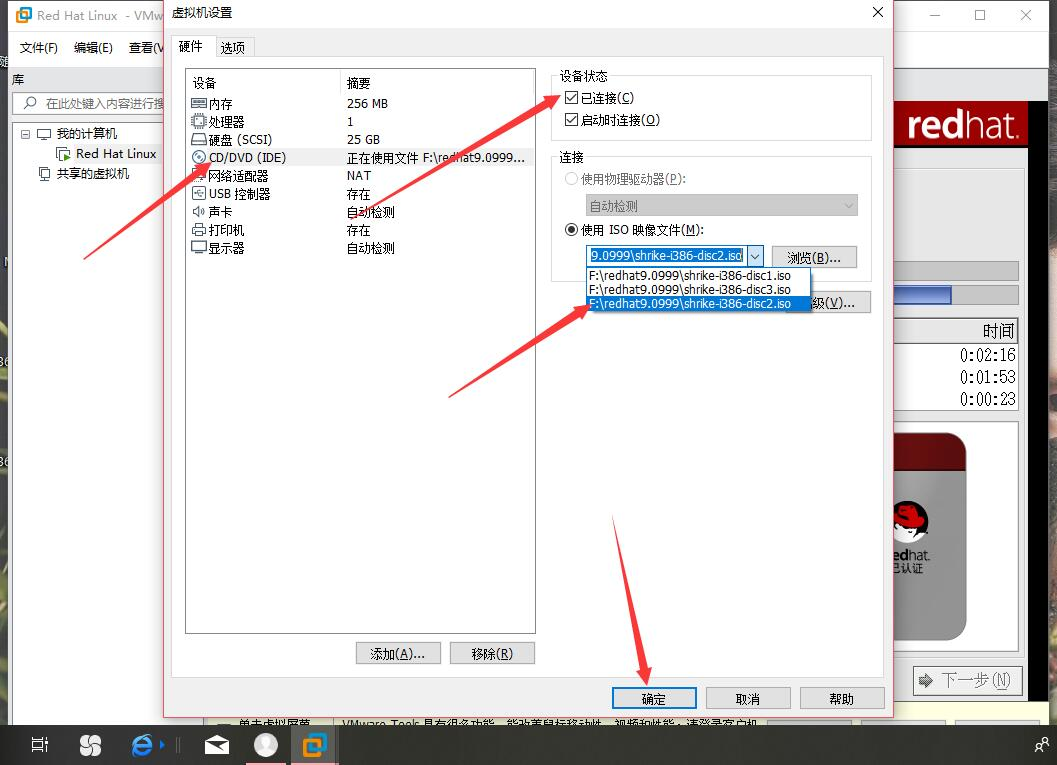Open Task View on the taskbar
1057x765 pixels.
pyautogui.click(x=40, y=745)
